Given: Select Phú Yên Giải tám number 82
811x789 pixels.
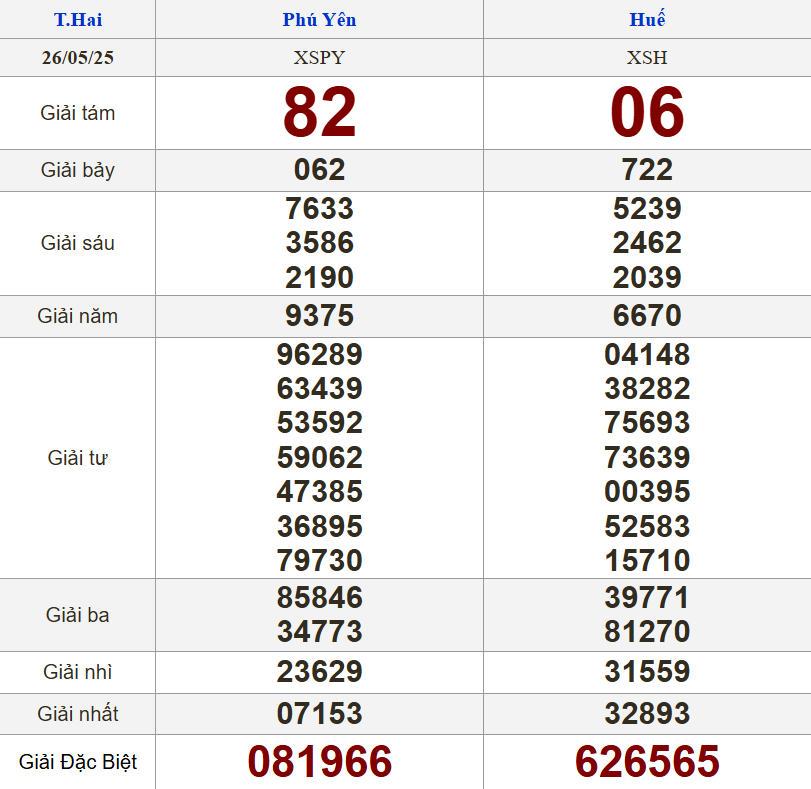Looking at the screenshot, I should click(319, 112).
